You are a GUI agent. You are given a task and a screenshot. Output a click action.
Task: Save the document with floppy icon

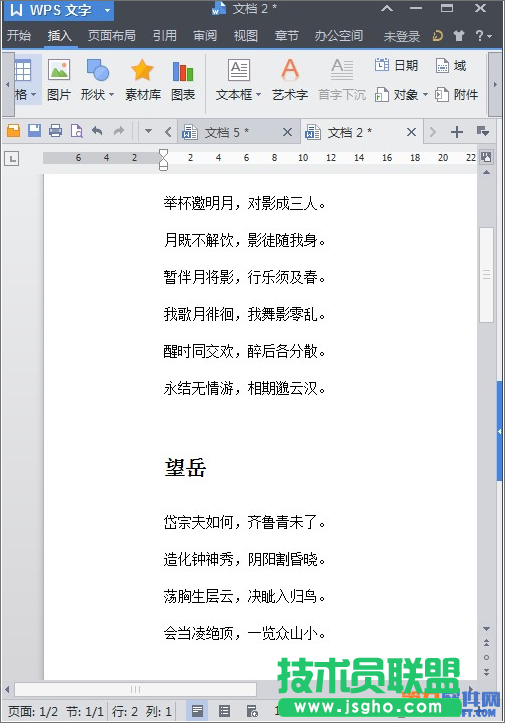pos(35,131)
